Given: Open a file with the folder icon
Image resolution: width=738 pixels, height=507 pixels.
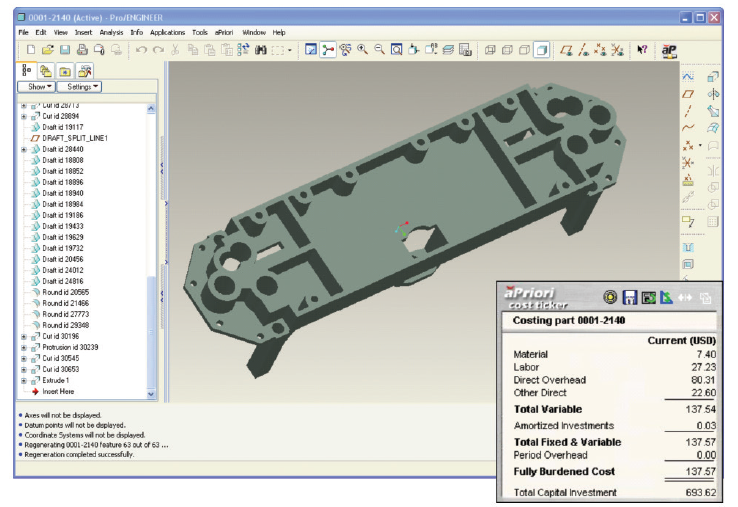Looking at the screenshot, I should click(48, 49).
